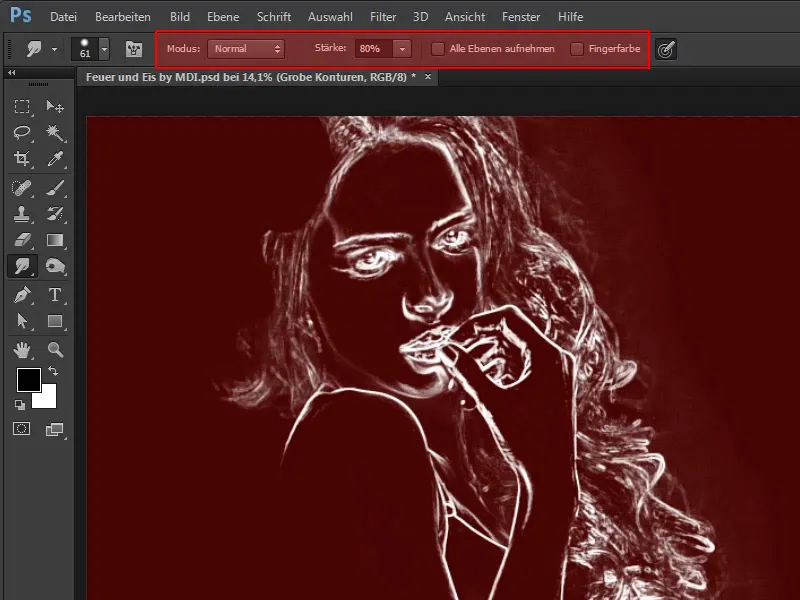Image resolution: width=800 pixels, height=600 pixels.
Task: Open the Schrift menu
Action: pos(274,17)
